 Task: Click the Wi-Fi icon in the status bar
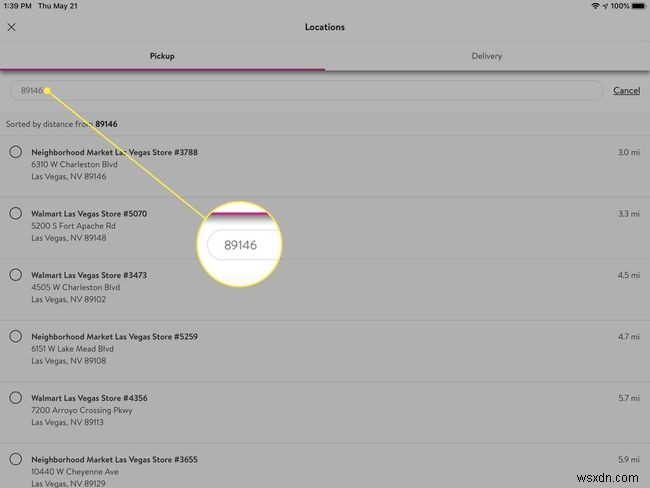[x=595, y=6]
